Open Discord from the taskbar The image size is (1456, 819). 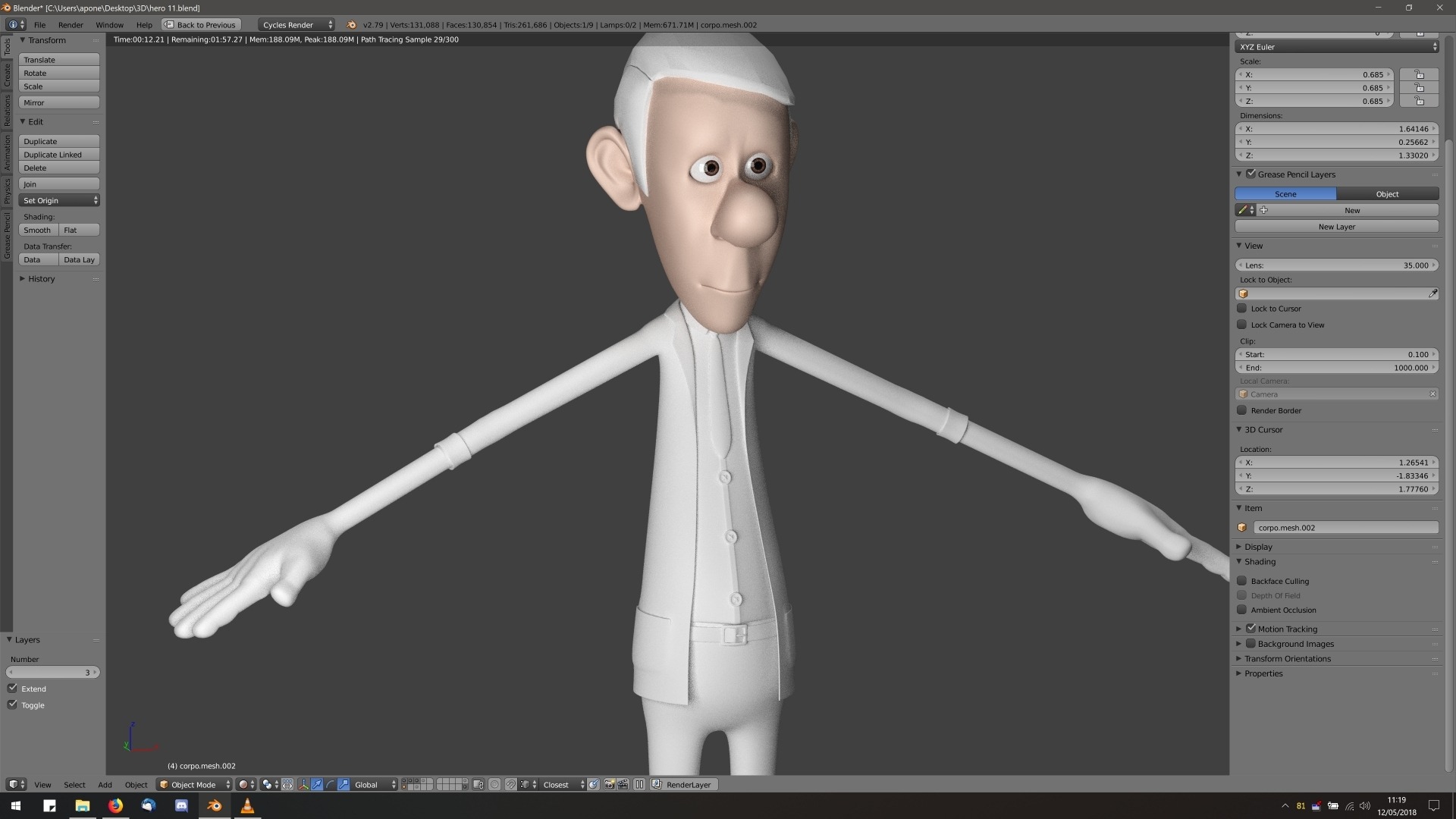coord(181,805)
